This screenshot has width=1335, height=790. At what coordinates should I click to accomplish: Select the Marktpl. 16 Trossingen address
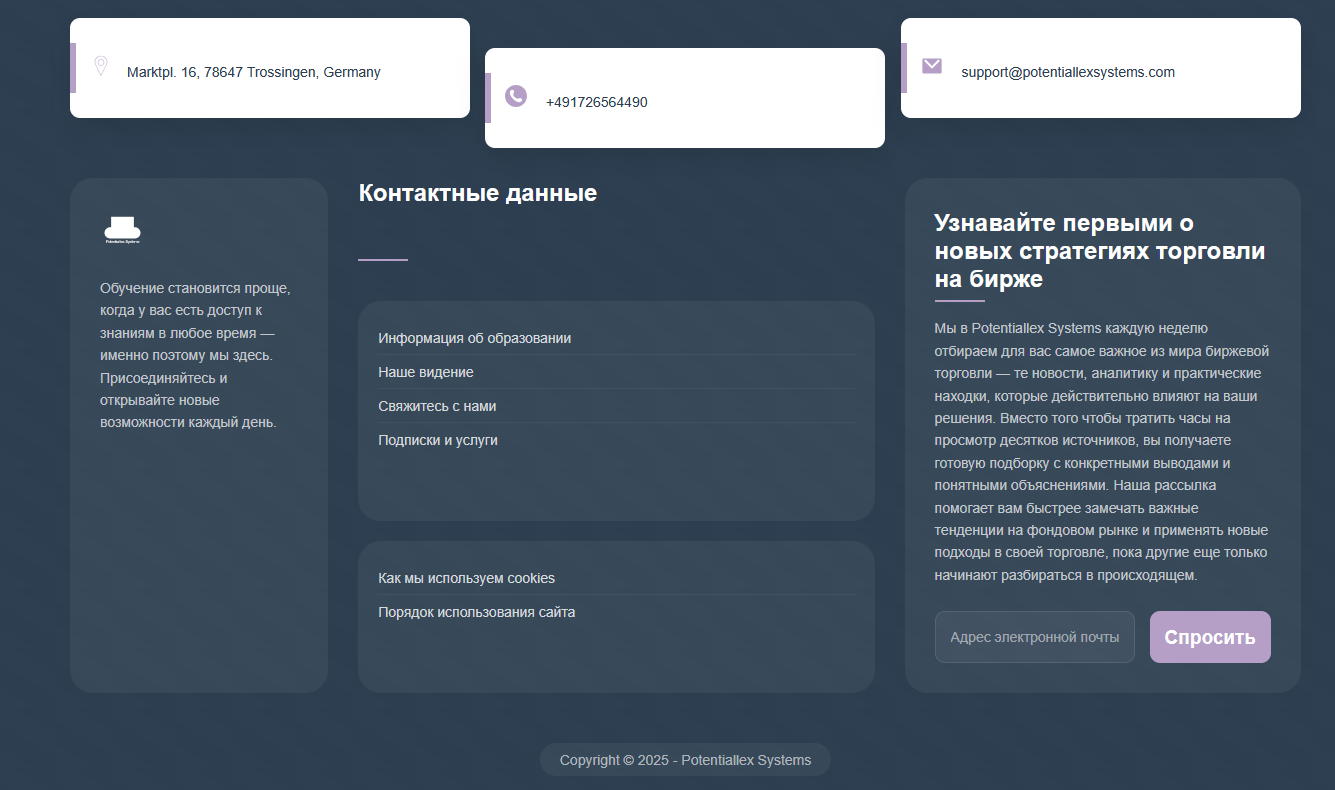point(253,72)
